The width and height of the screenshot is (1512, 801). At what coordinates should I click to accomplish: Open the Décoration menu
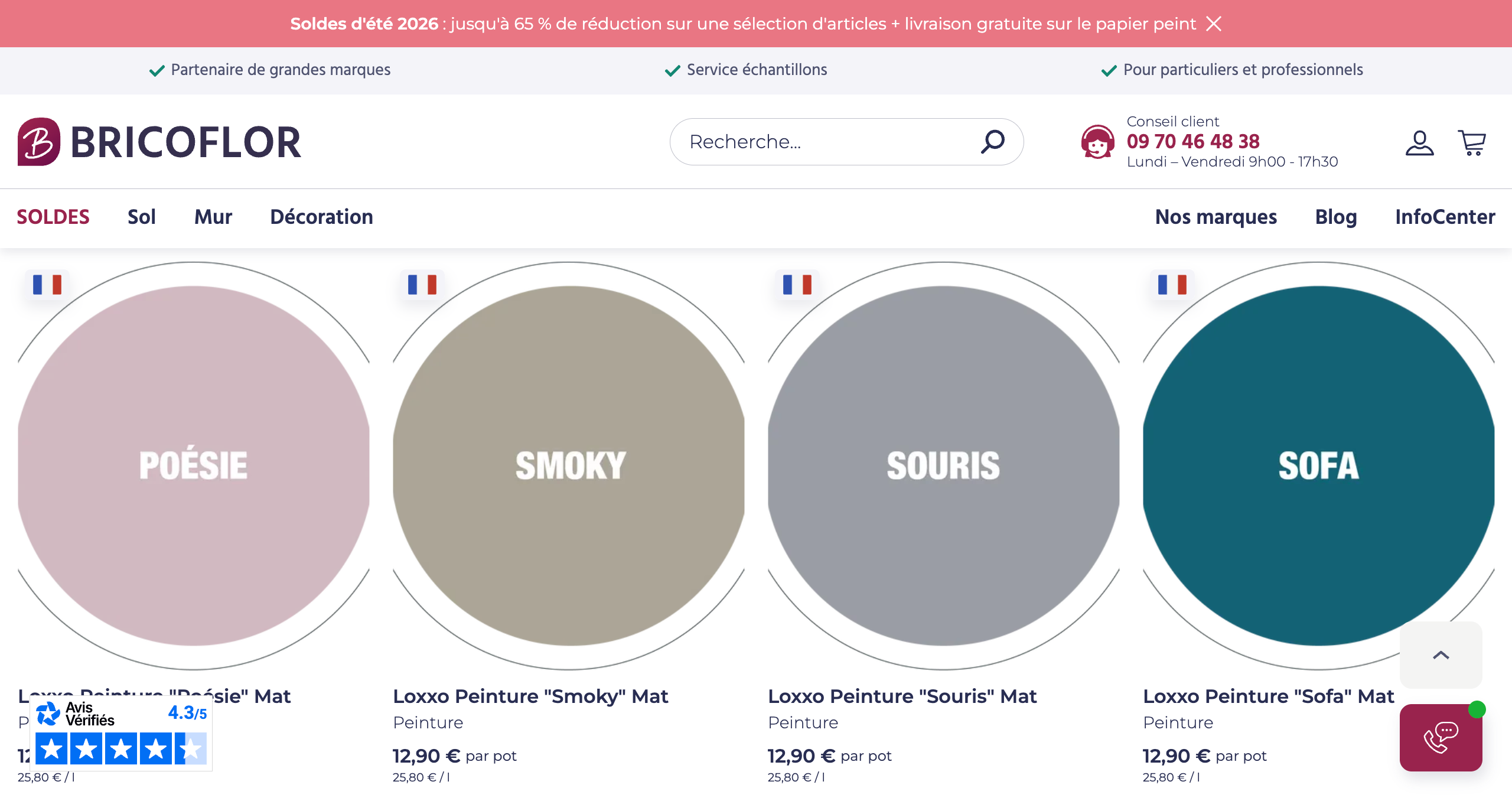pyautogui.click(x=321, y=217)
